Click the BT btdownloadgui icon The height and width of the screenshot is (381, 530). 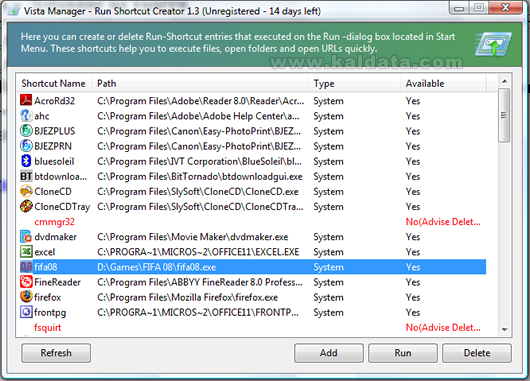coord(26,176)
